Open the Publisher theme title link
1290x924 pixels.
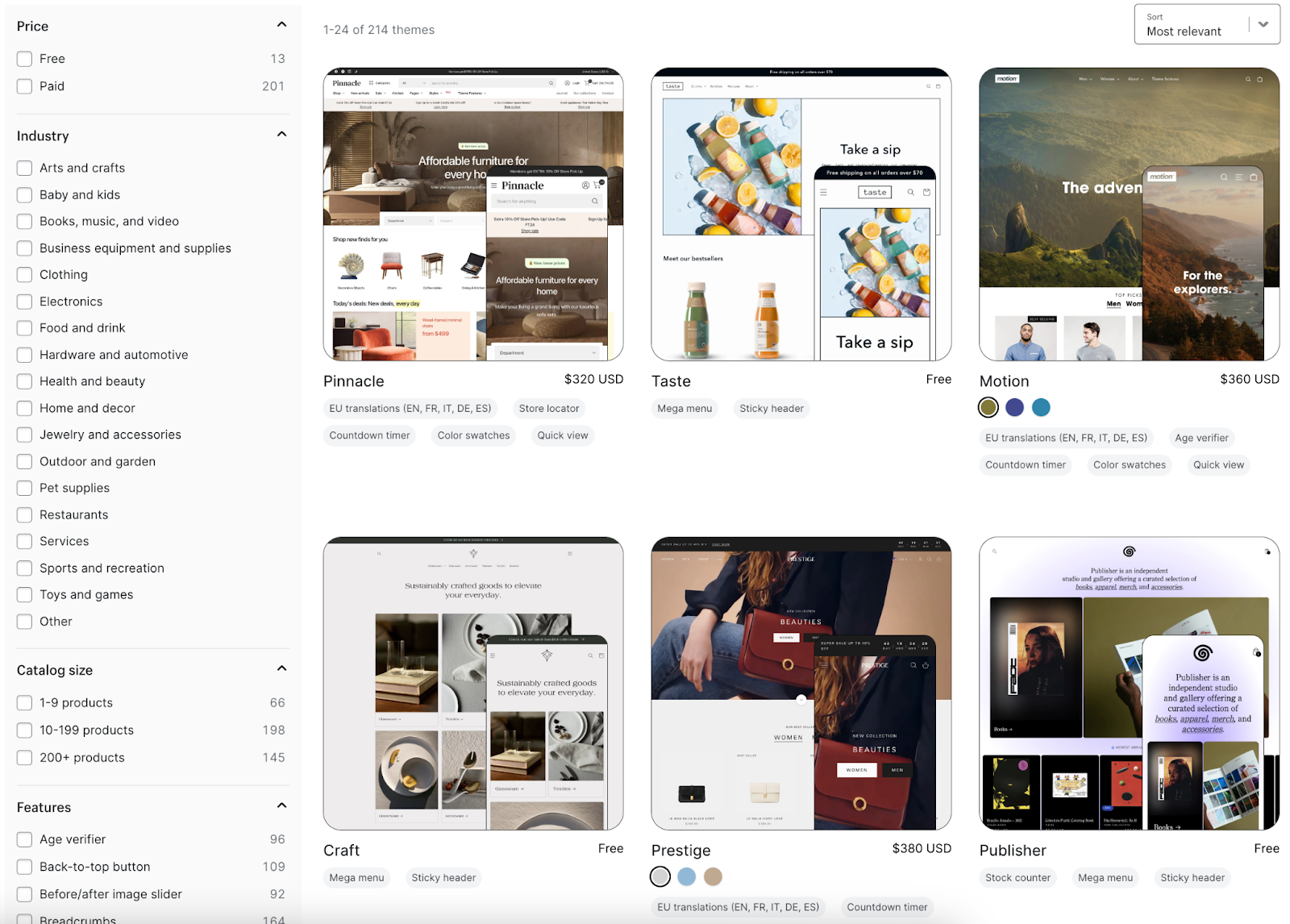click(1013, 851)
